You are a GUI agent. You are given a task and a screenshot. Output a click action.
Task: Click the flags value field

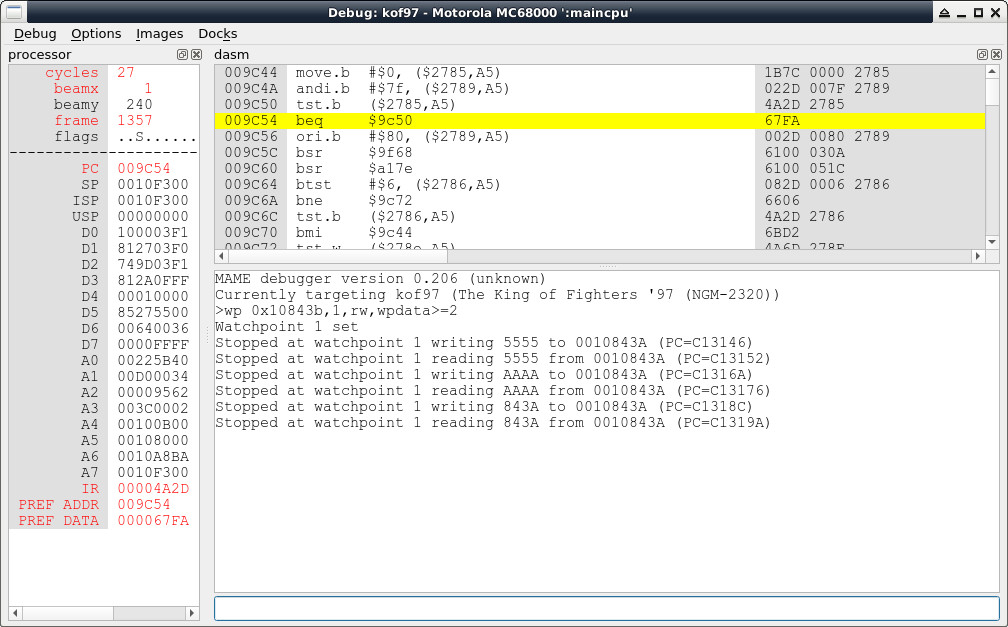[157, 136]
